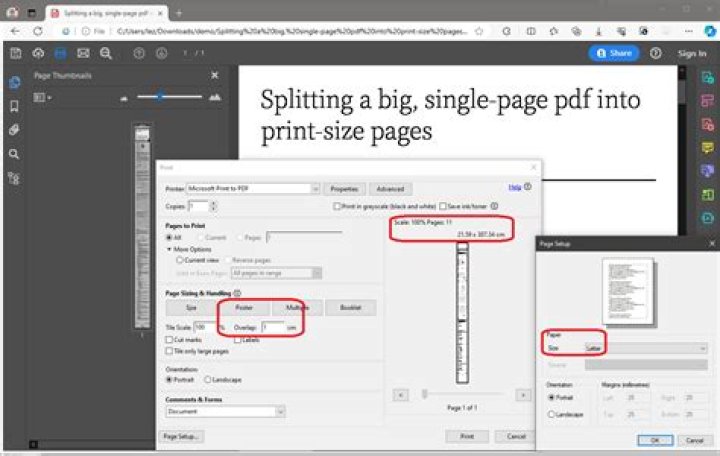Select the Booklet page sizing tab
Screen dimensions: 720x456
pyautogui.click(x=350, y=308)
